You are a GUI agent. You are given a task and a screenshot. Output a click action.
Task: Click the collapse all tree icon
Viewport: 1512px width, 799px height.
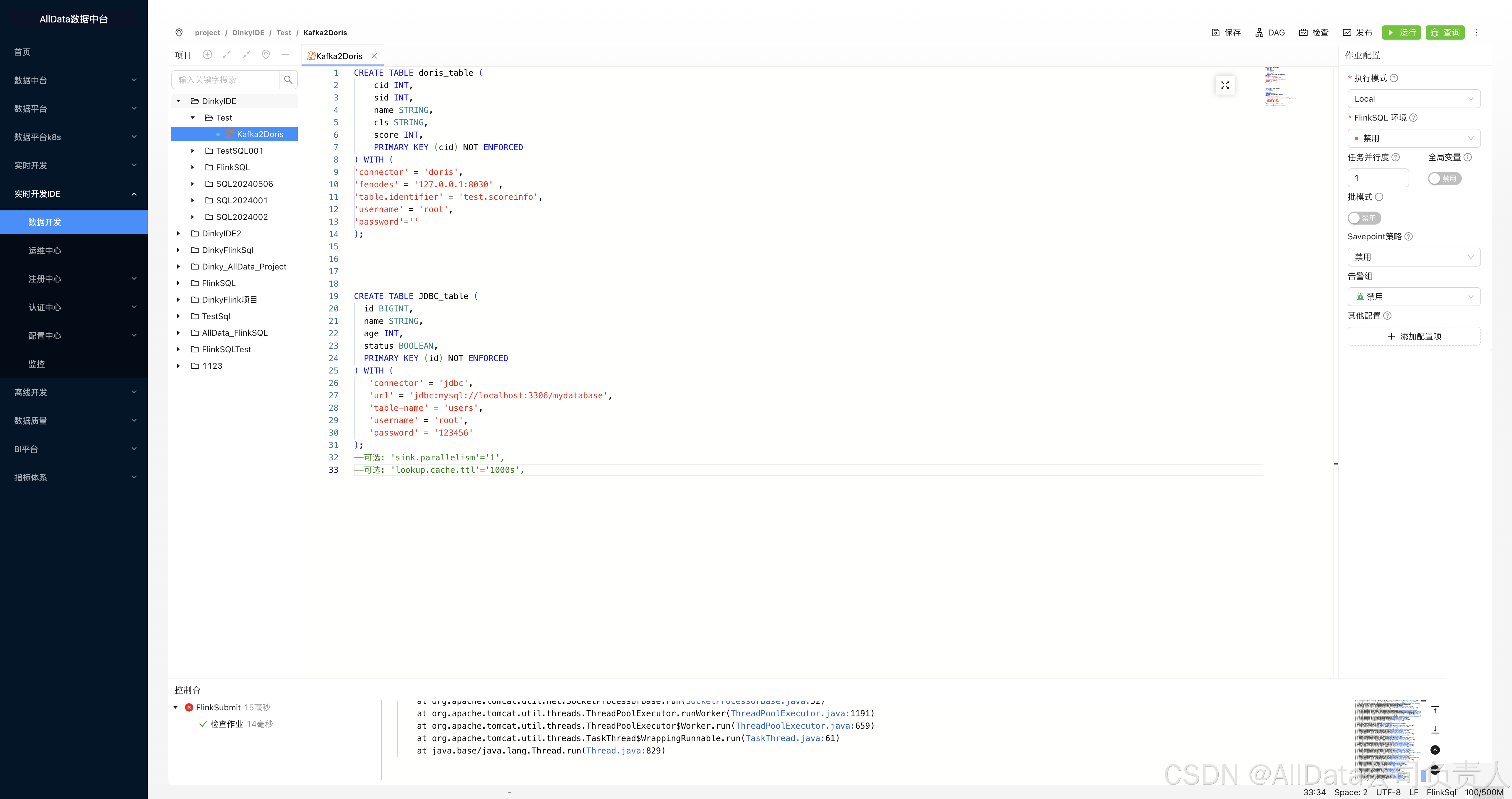(x=246, y=55)
